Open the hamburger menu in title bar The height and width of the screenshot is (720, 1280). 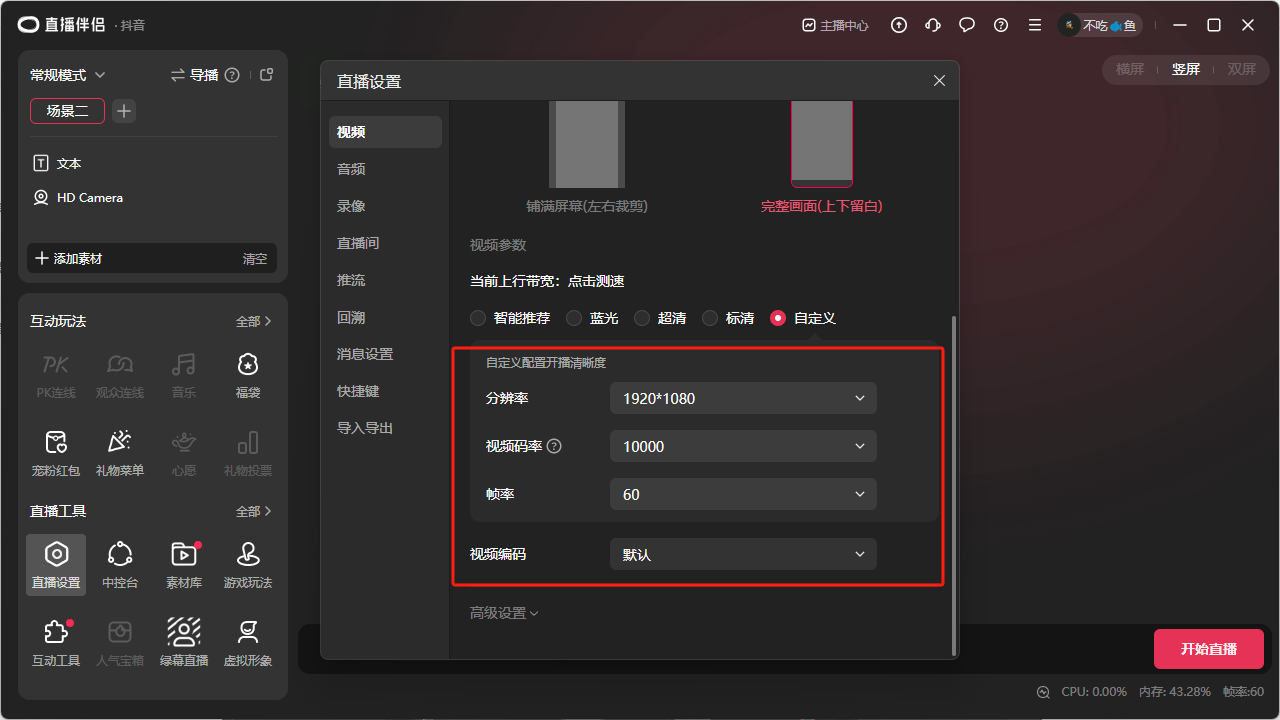click(x=1035, y=25)
